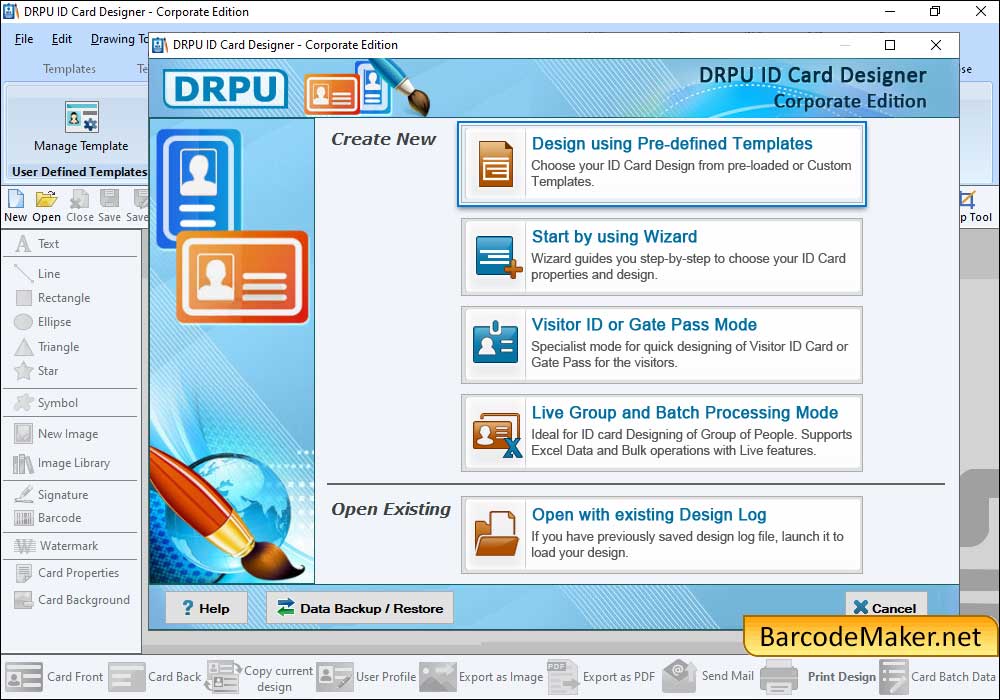Select the Barcode tool
Image resolution: width=1000 pixels, height=700 pixels.
pos(48,518)
